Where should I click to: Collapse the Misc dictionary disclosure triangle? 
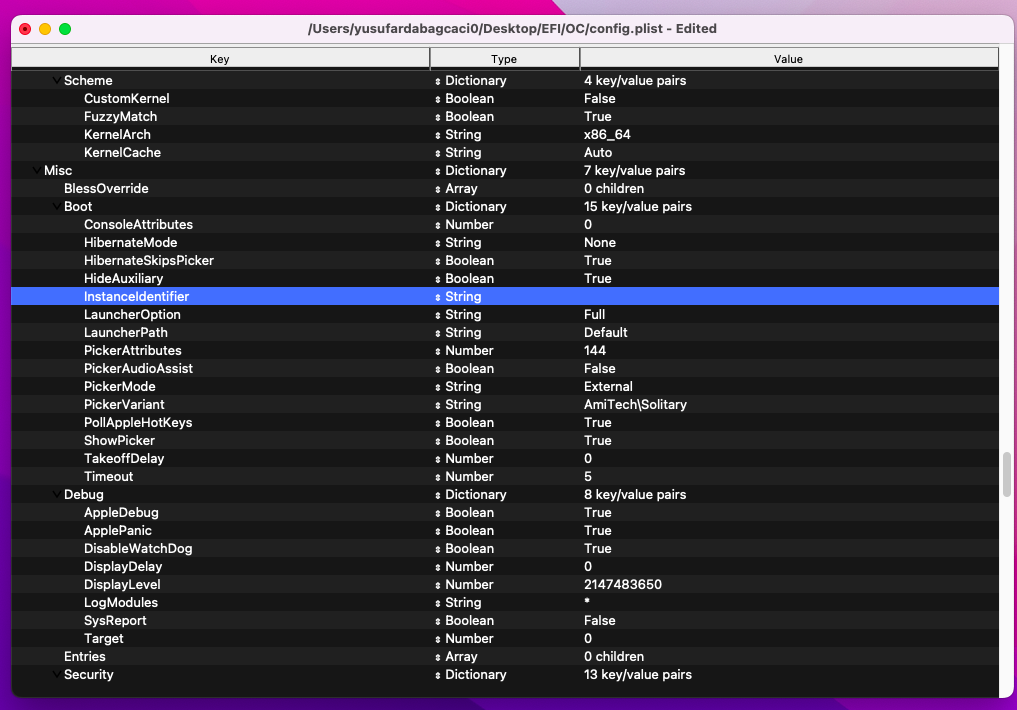[36, 171]
